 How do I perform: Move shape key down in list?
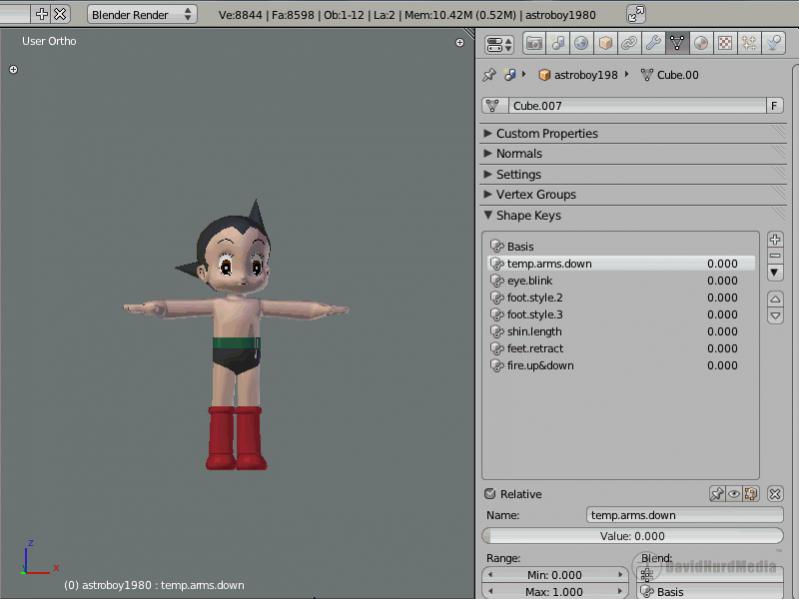(x=775, y=316)
